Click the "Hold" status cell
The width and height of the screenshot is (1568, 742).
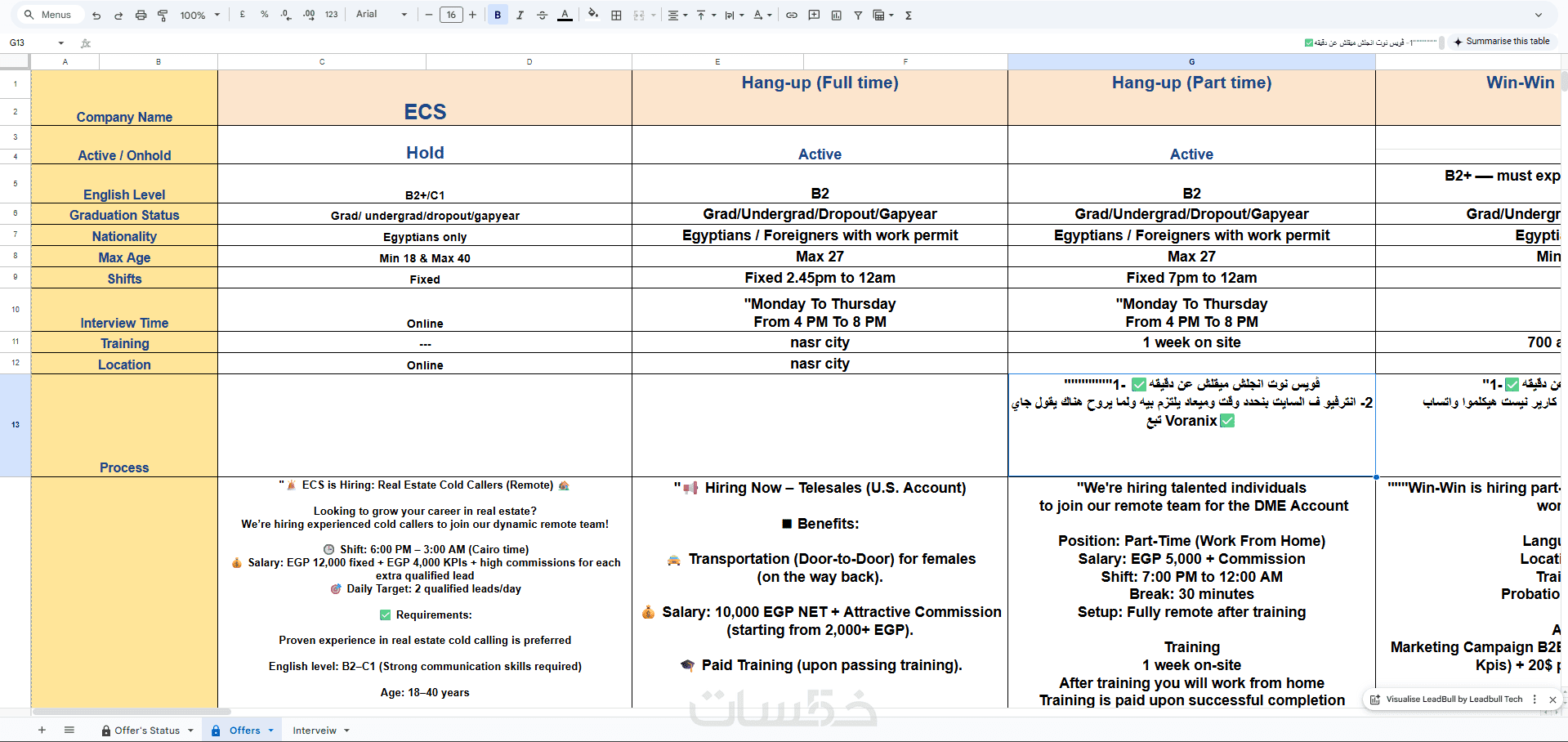(425, 145)
